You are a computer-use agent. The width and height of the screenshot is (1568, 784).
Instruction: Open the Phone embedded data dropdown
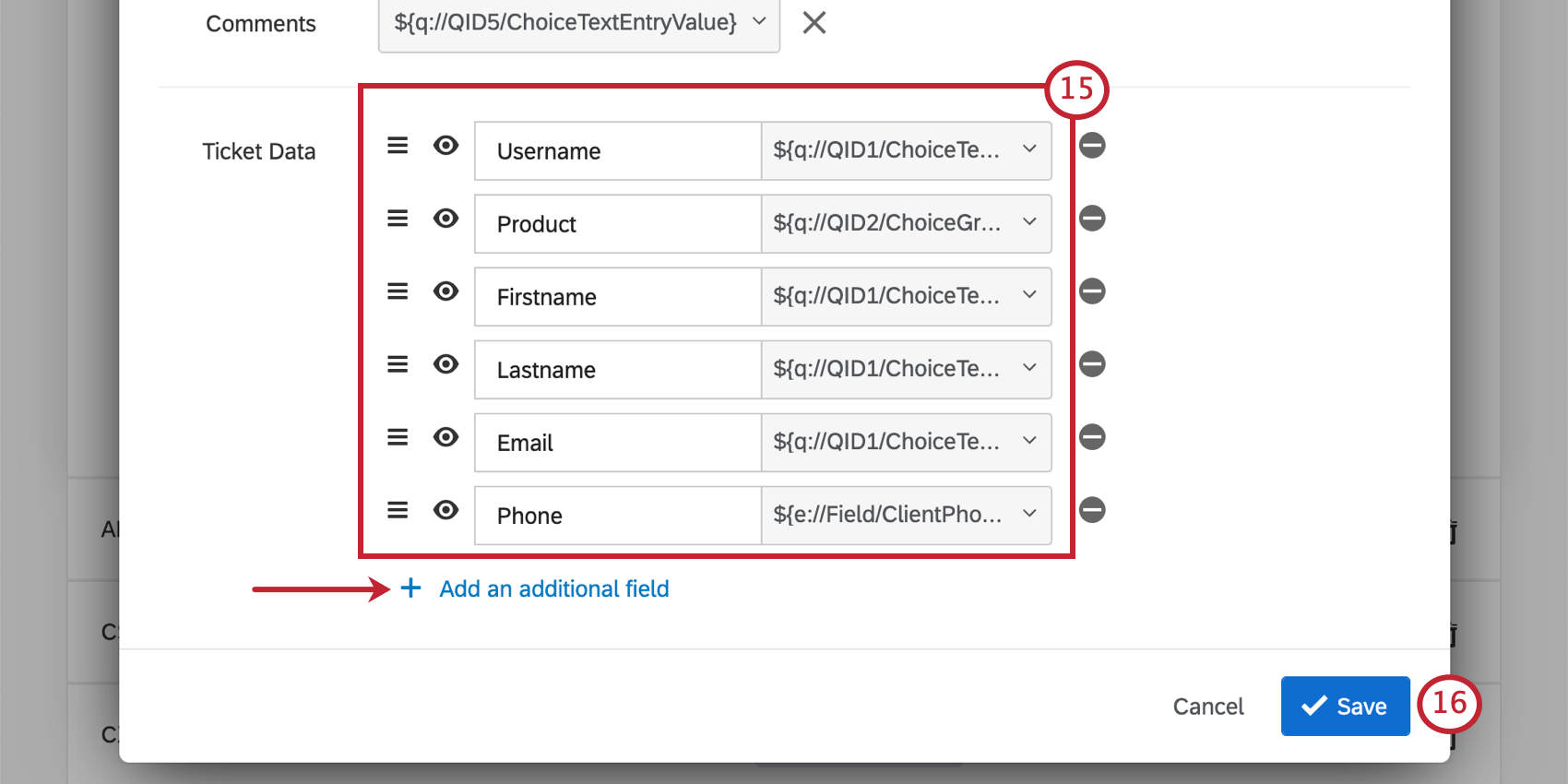[906, 515]
